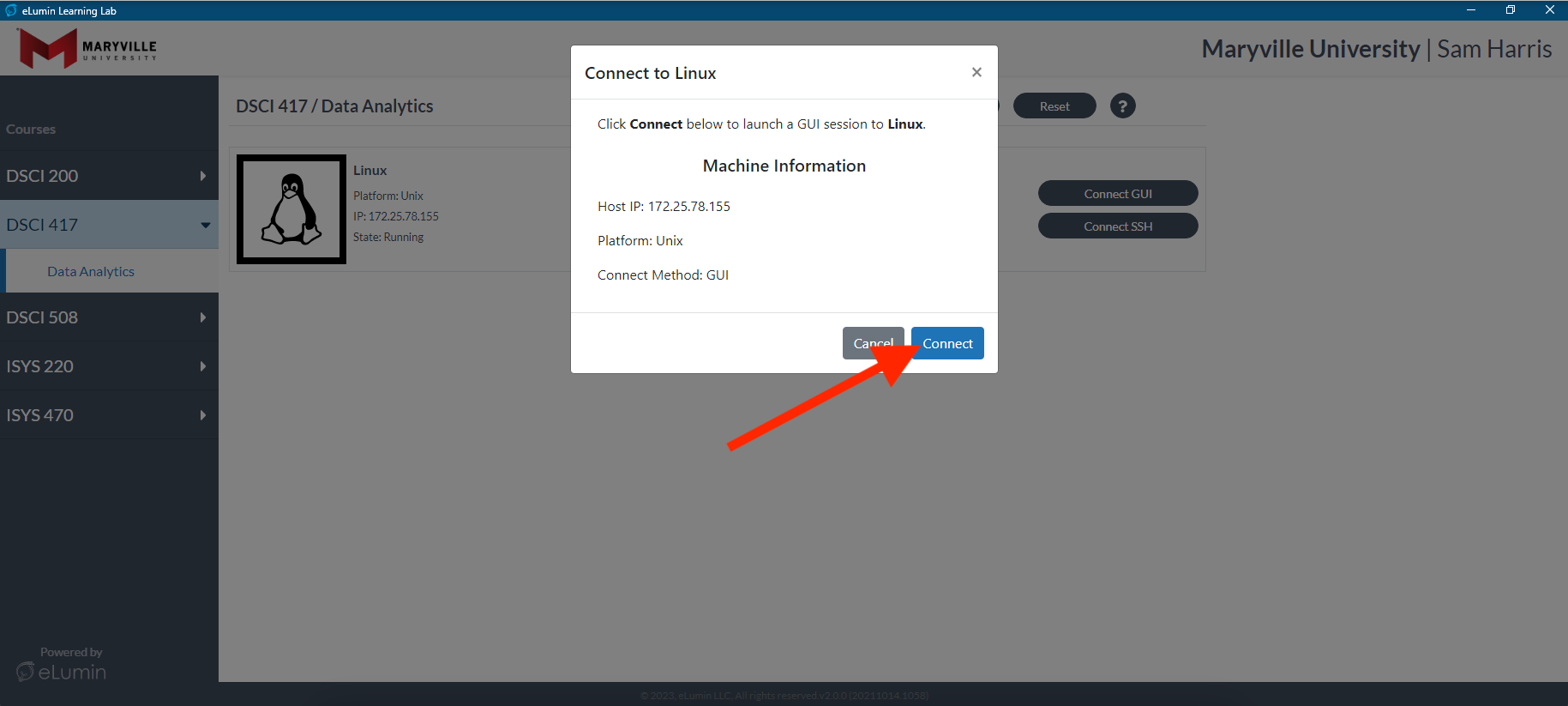This screenshot has height=706, width=1568.
Task: Select ISYS 470 in the sidebar
Action: [109, 415]
